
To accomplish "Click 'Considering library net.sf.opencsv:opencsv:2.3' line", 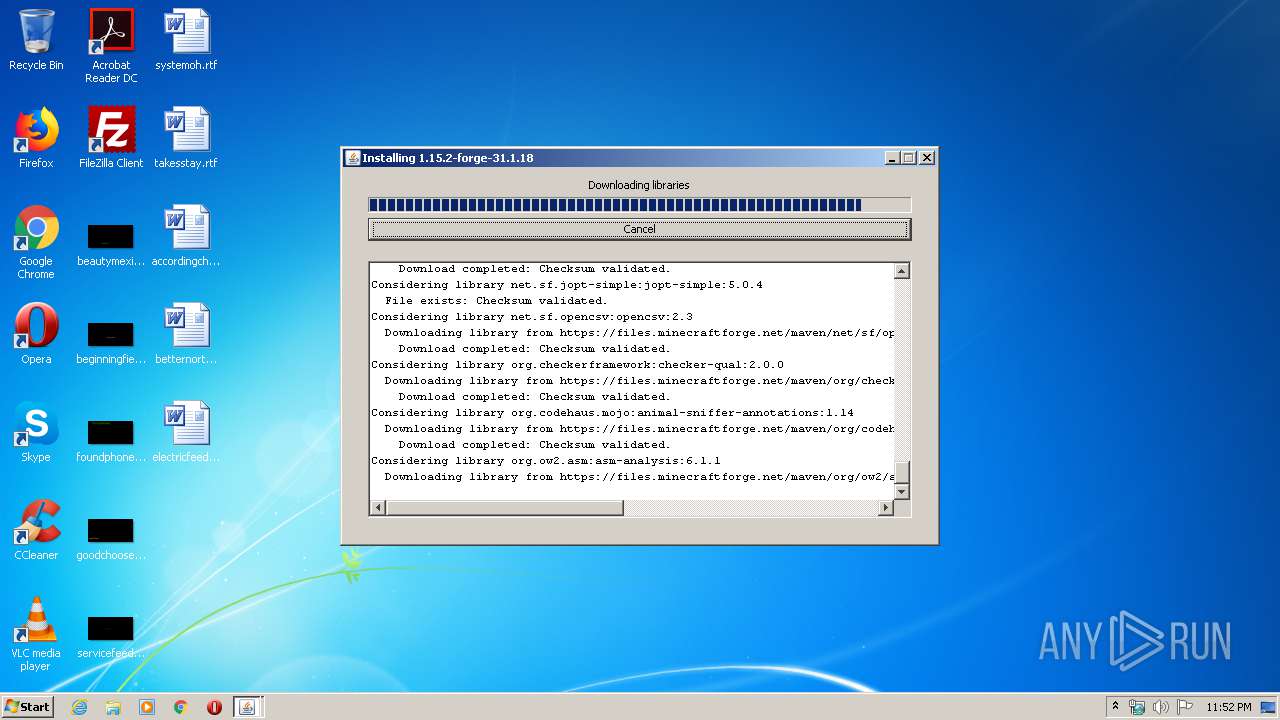I will (x=532, y=317).
